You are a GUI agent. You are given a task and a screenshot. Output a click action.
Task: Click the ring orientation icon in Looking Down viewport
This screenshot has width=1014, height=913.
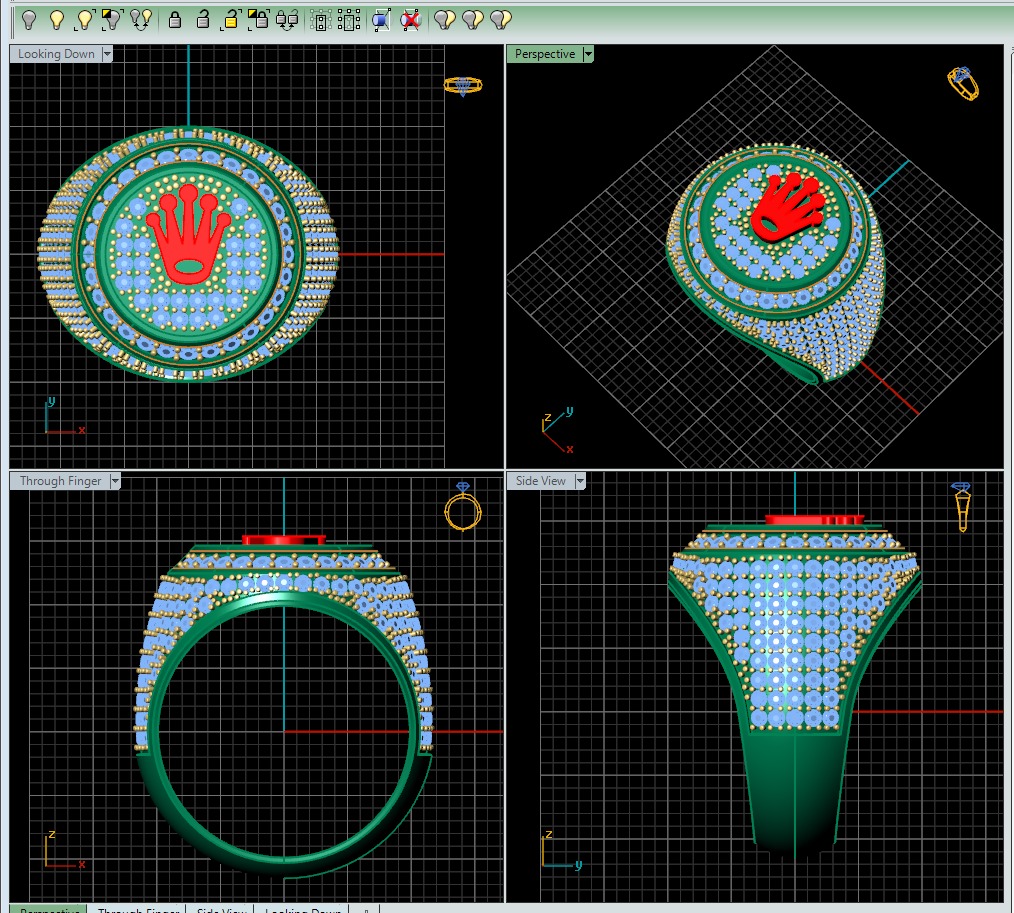pos(463,86)
